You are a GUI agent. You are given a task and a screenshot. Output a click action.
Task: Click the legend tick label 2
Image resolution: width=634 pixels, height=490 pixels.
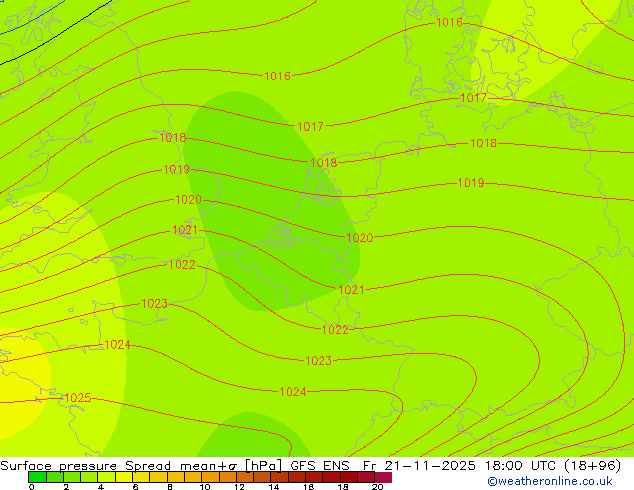click(66, 487)
